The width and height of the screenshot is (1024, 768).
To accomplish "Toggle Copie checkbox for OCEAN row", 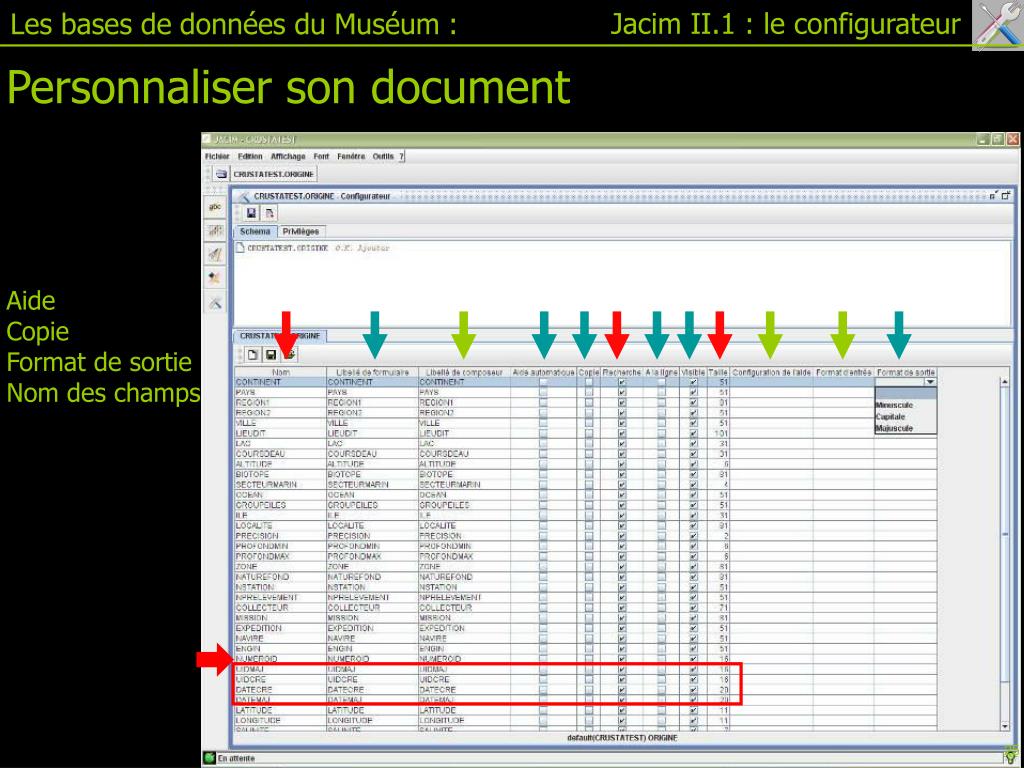I will [589, 495].
